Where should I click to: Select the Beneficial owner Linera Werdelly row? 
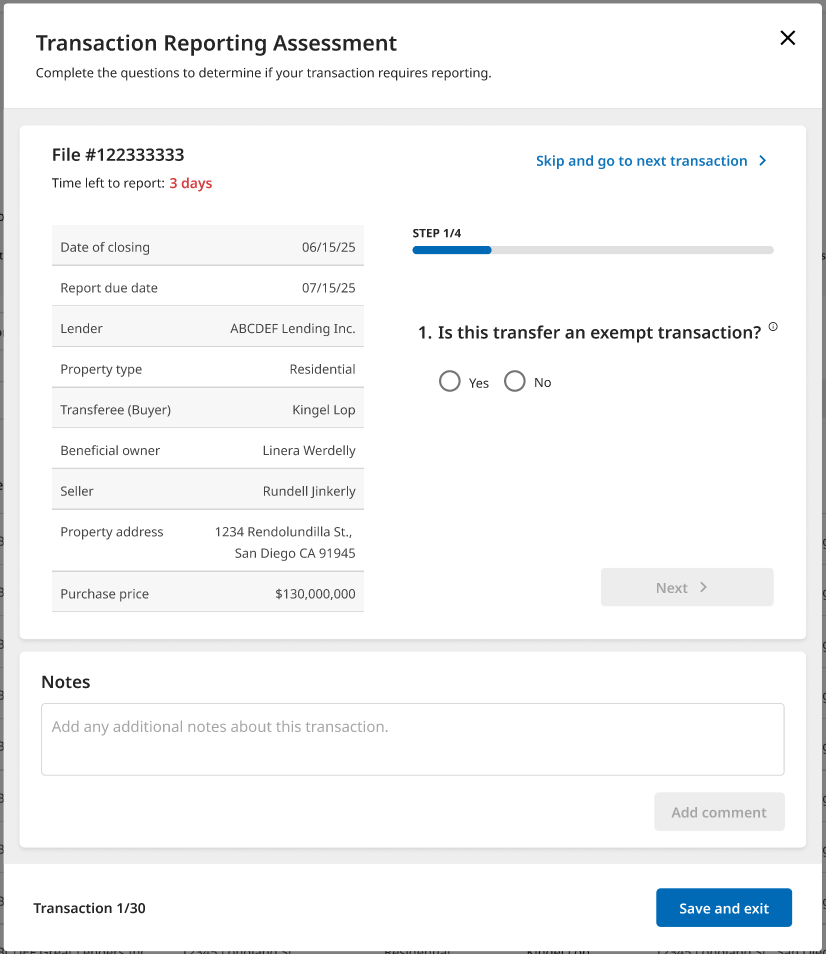tap(207, 450)
